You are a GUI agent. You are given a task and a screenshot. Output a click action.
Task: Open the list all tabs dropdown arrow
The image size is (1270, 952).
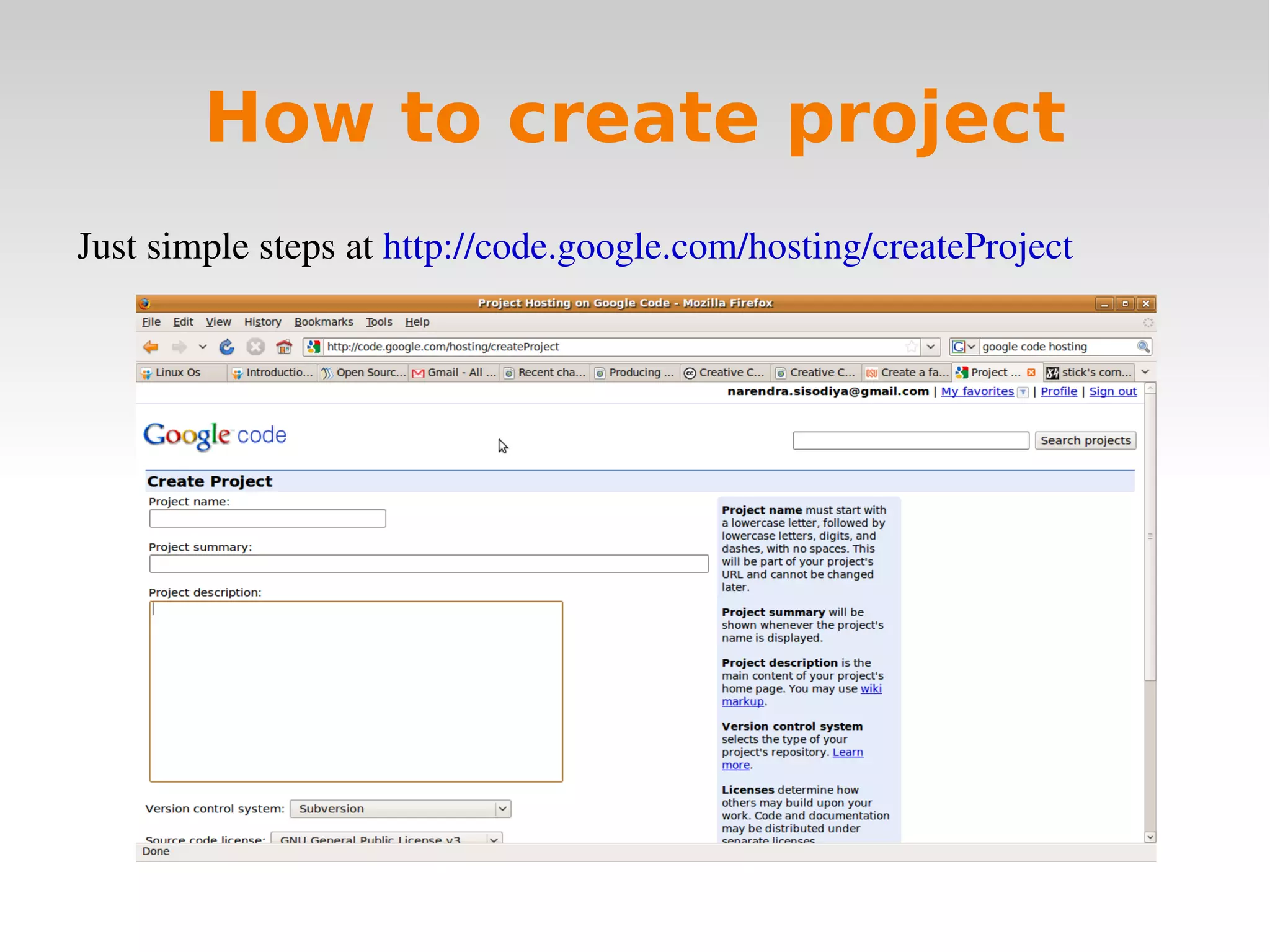coord(1145,372)
